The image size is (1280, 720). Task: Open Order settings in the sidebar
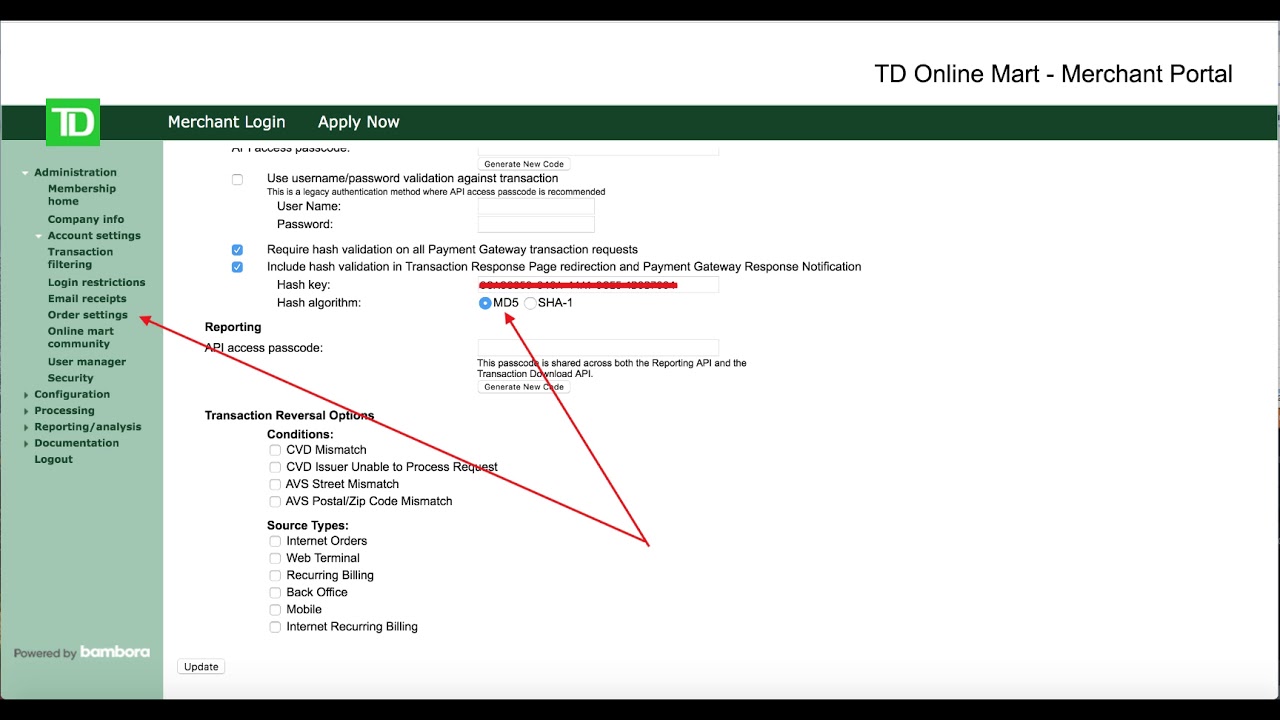88,315
